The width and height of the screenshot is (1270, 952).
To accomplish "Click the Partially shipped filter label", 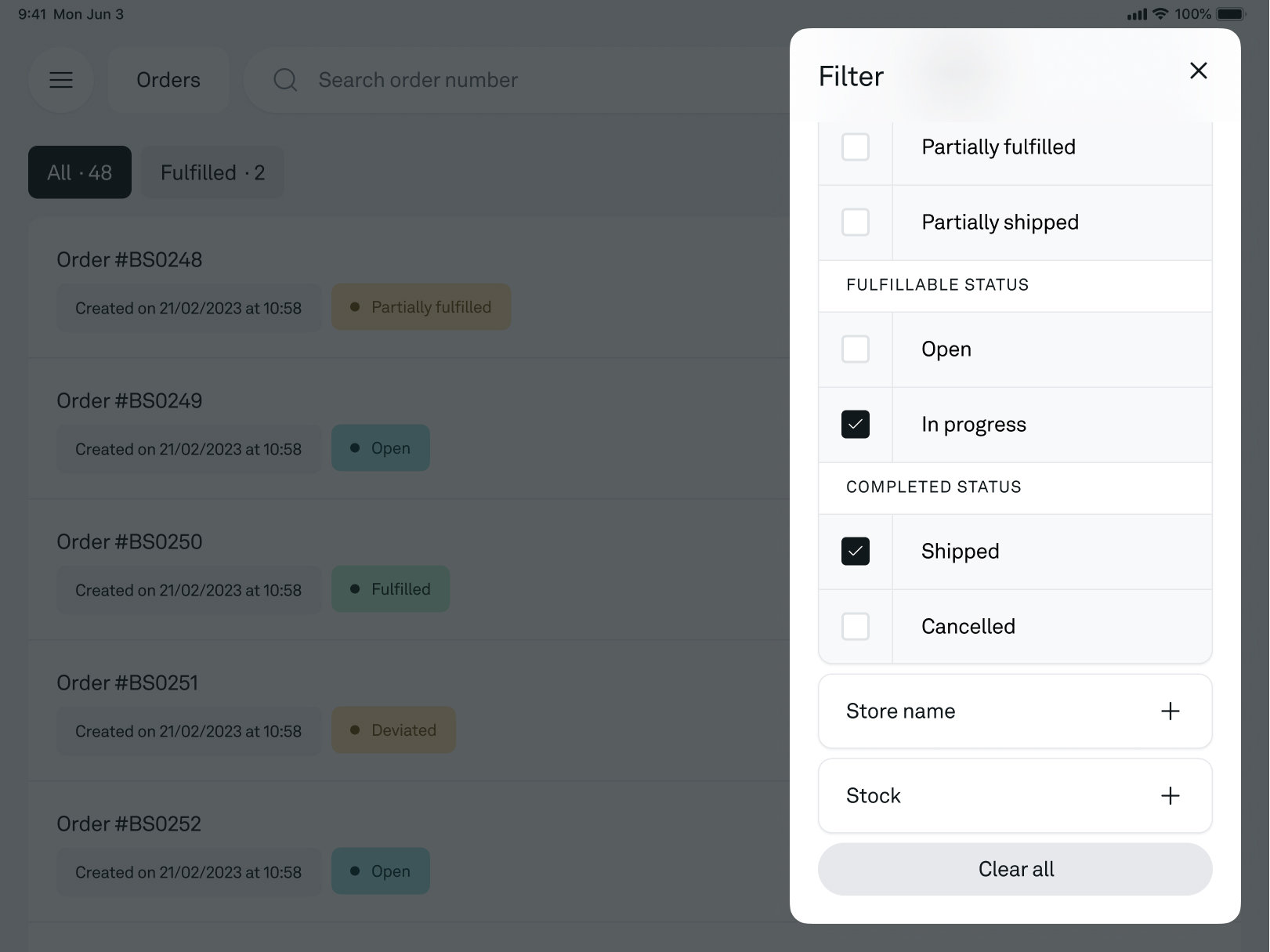I will [1000, 223].
